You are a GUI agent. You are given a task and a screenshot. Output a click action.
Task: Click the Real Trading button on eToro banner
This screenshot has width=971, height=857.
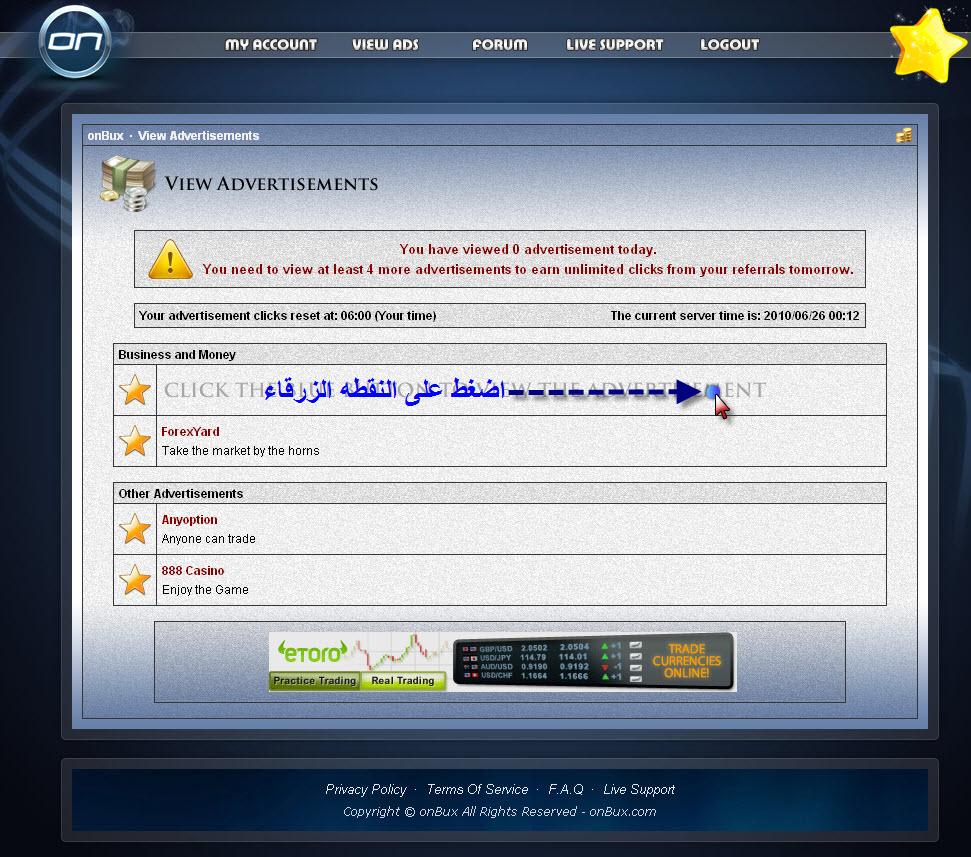click(x=403, y=681)
